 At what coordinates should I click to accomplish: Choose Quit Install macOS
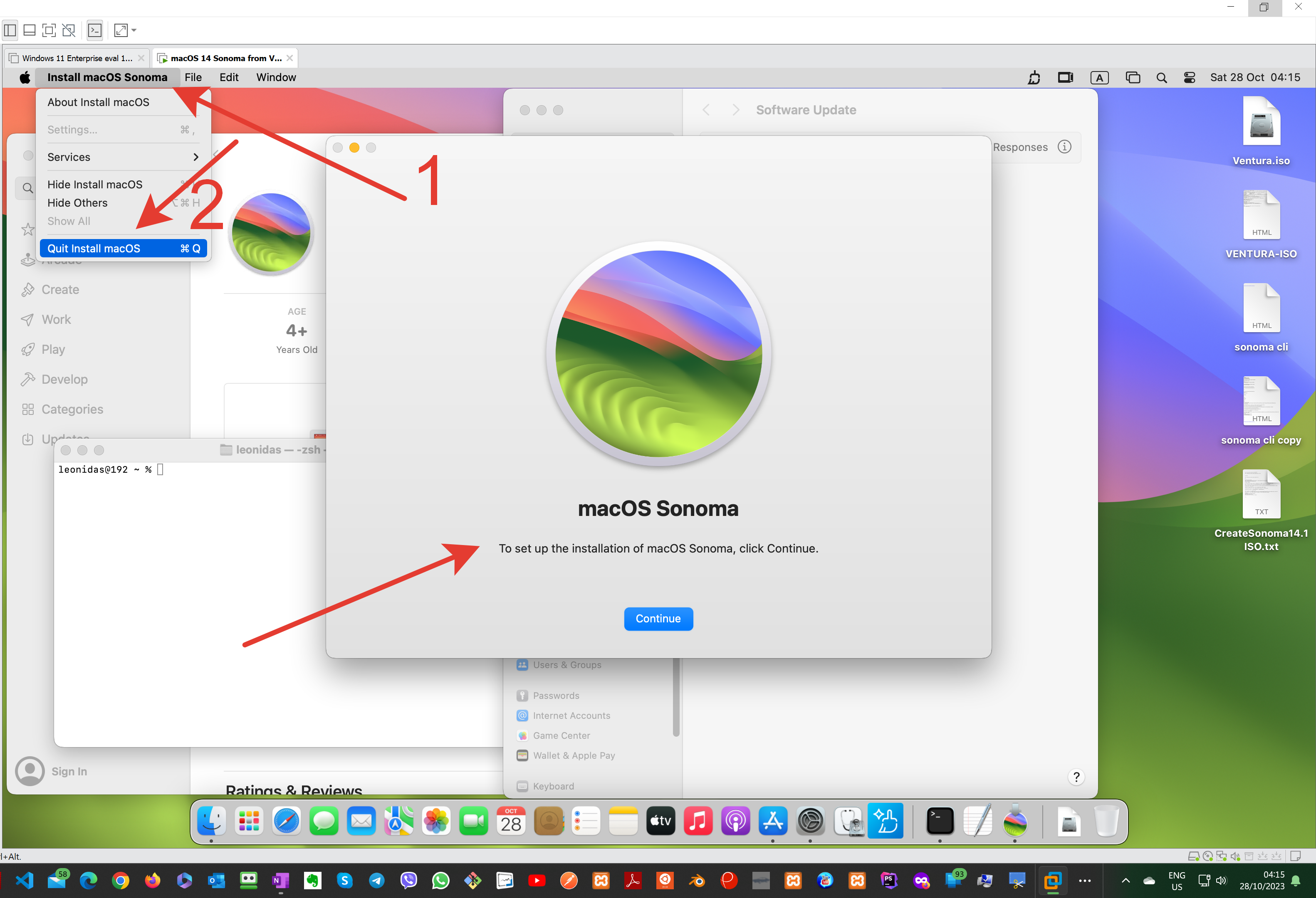coord(123,249)
